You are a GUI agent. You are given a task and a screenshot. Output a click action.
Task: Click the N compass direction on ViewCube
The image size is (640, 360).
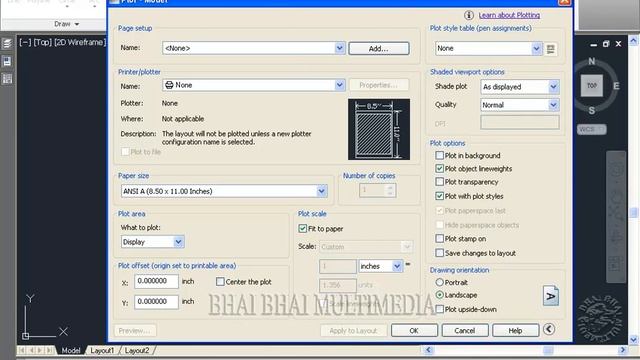591,61
